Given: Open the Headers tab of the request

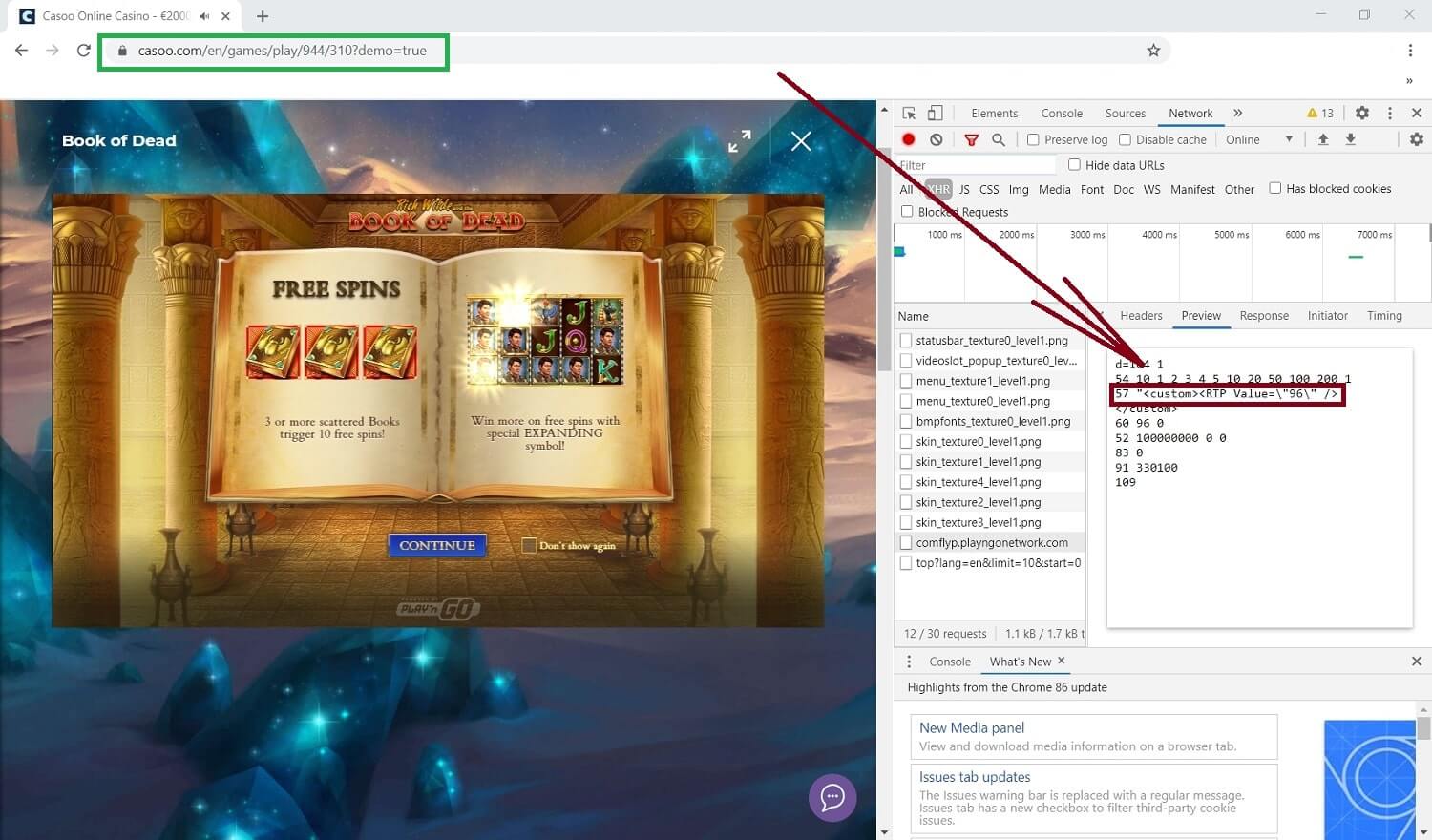Looking at the screenshot, I should [1141, 316].
